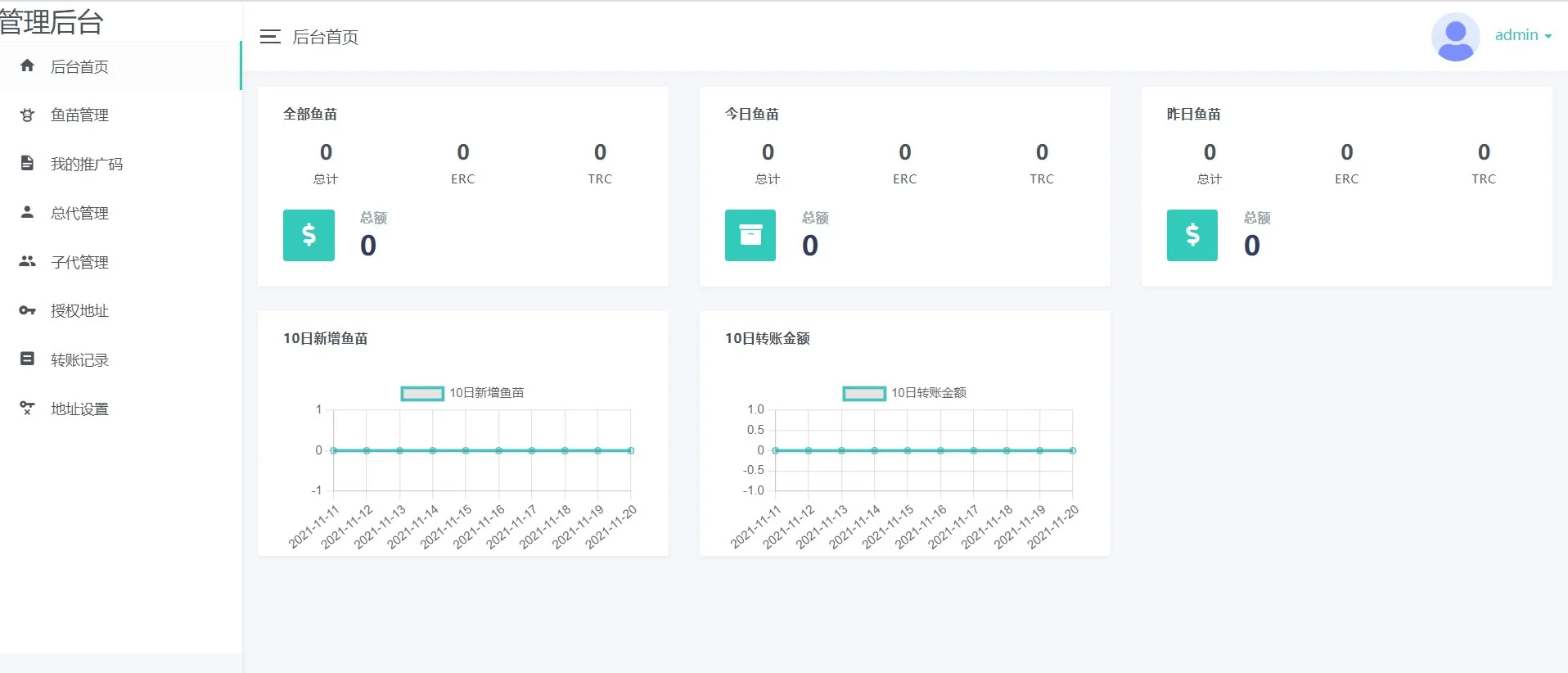Click the list icon beside 转账记录
1568x673 pixels.
click(27, 359)
